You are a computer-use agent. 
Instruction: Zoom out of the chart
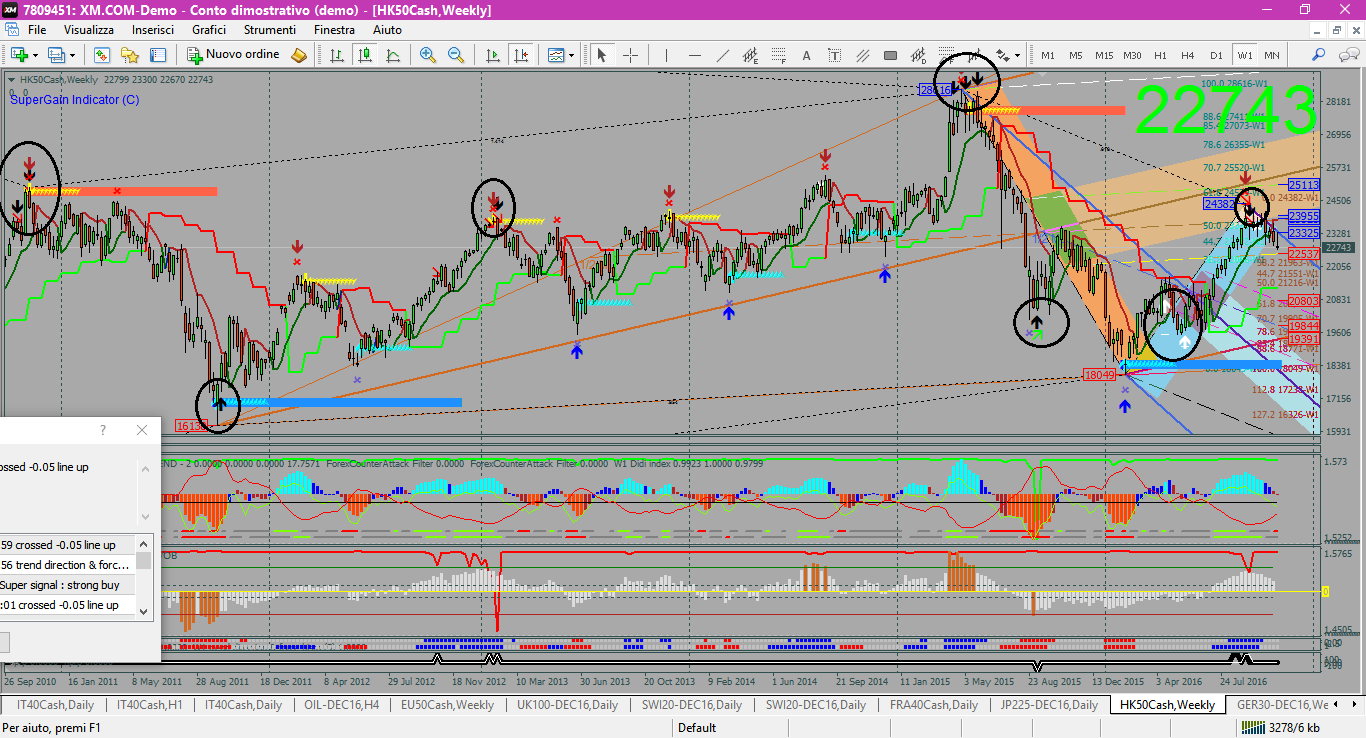[x=455, y=54]
